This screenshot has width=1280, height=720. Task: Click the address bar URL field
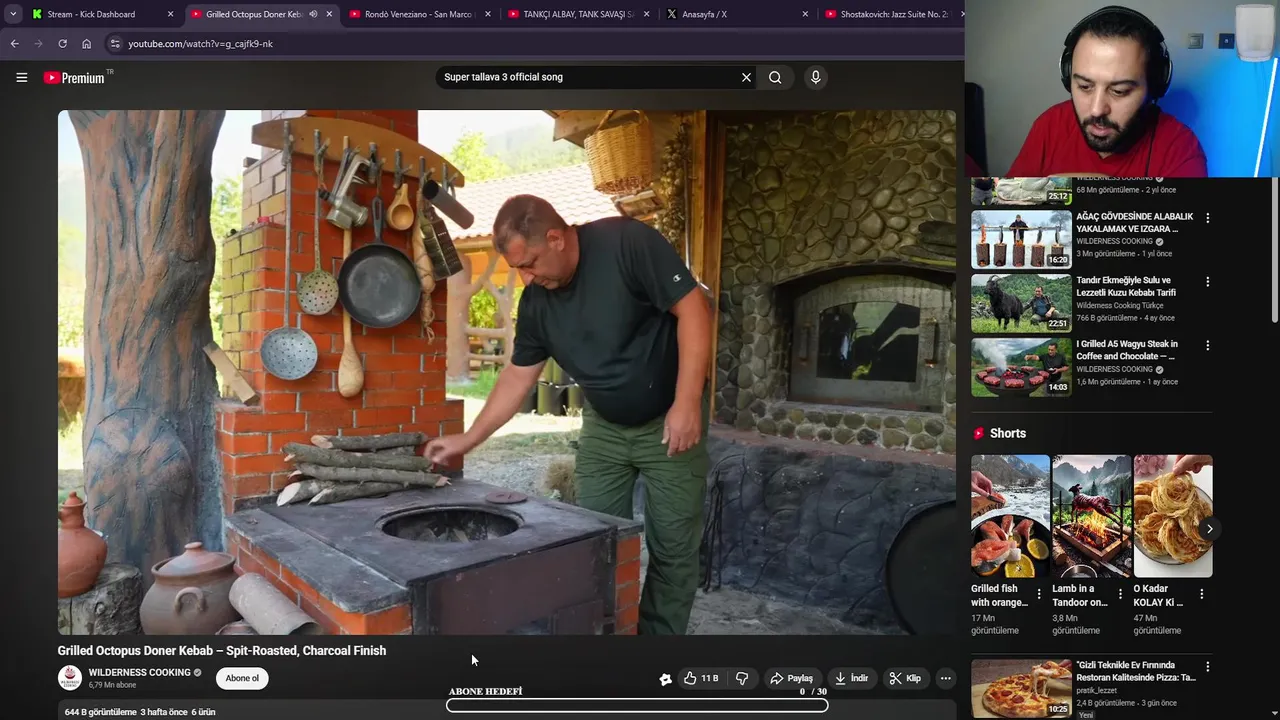pos(535,44)
